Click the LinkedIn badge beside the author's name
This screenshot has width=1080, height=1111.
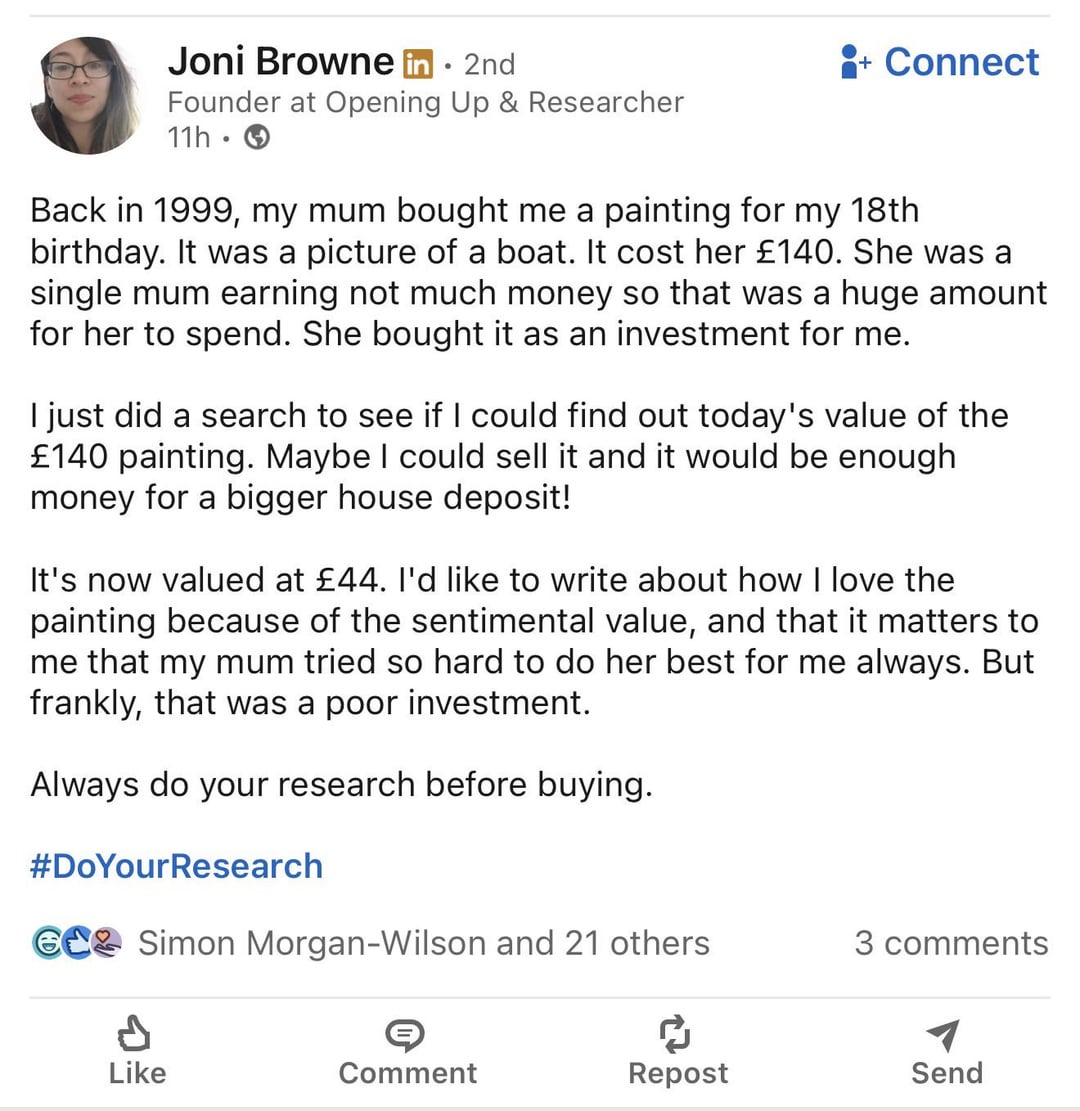tap(417, 64)
